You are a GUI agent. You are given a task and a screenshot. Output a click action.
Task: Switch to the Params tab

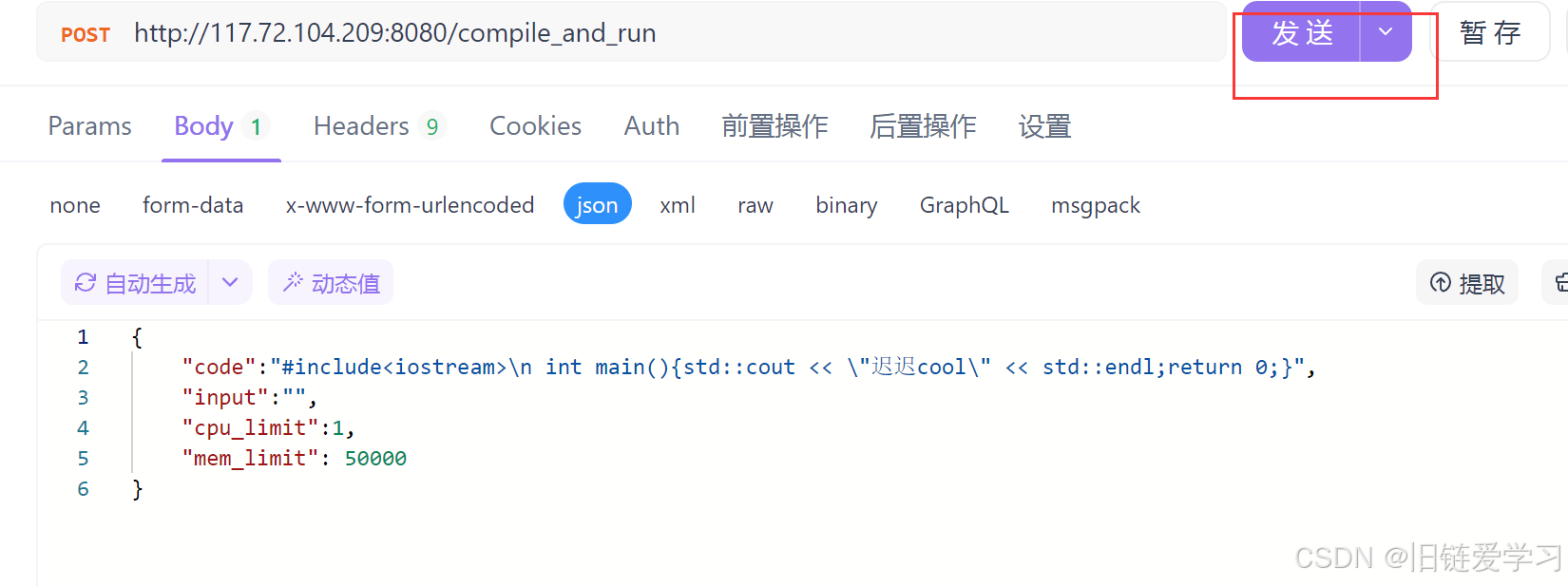tap(90, 126)
